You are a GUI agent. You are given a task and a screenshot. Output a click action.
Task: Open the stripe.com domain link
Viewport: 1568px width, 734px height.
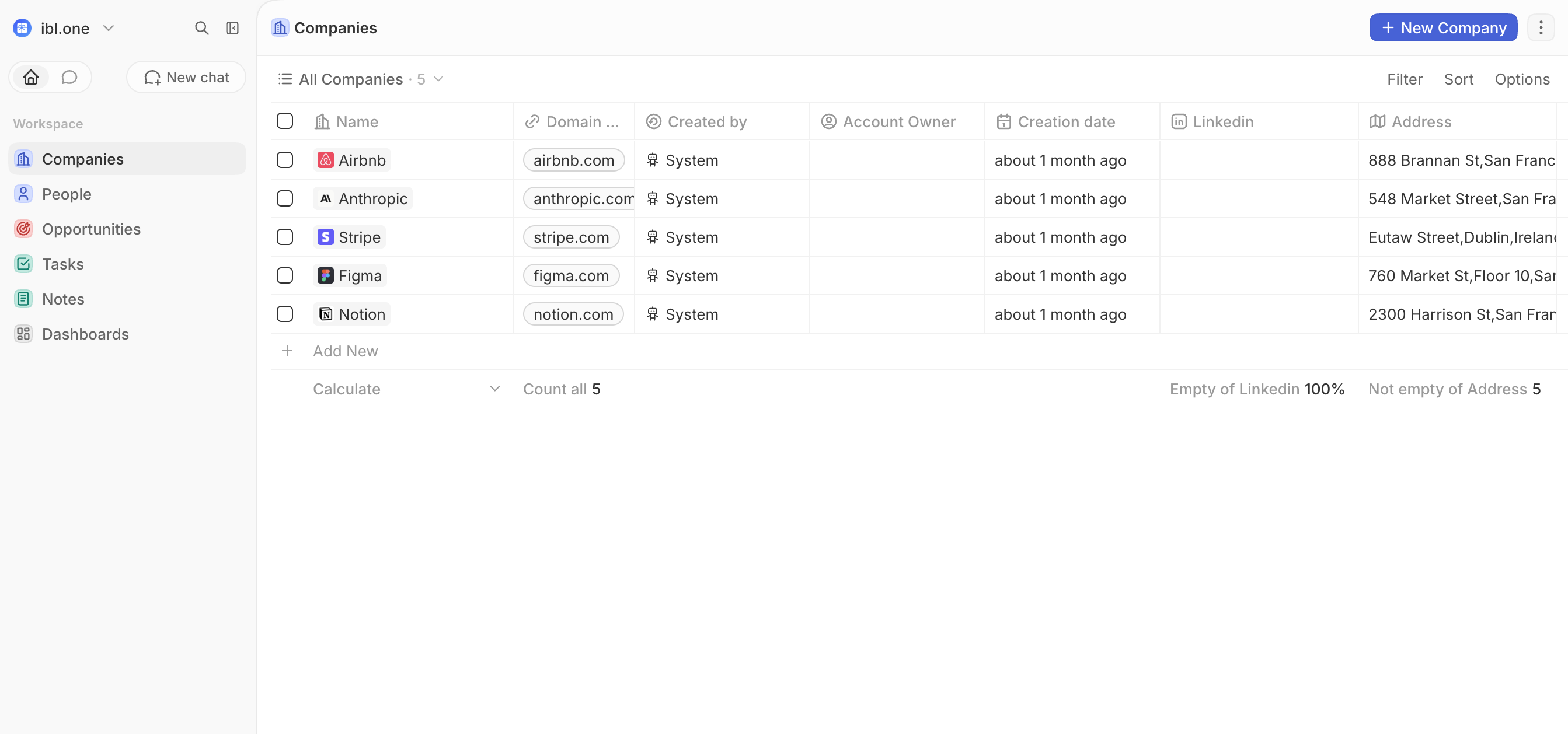571,237
